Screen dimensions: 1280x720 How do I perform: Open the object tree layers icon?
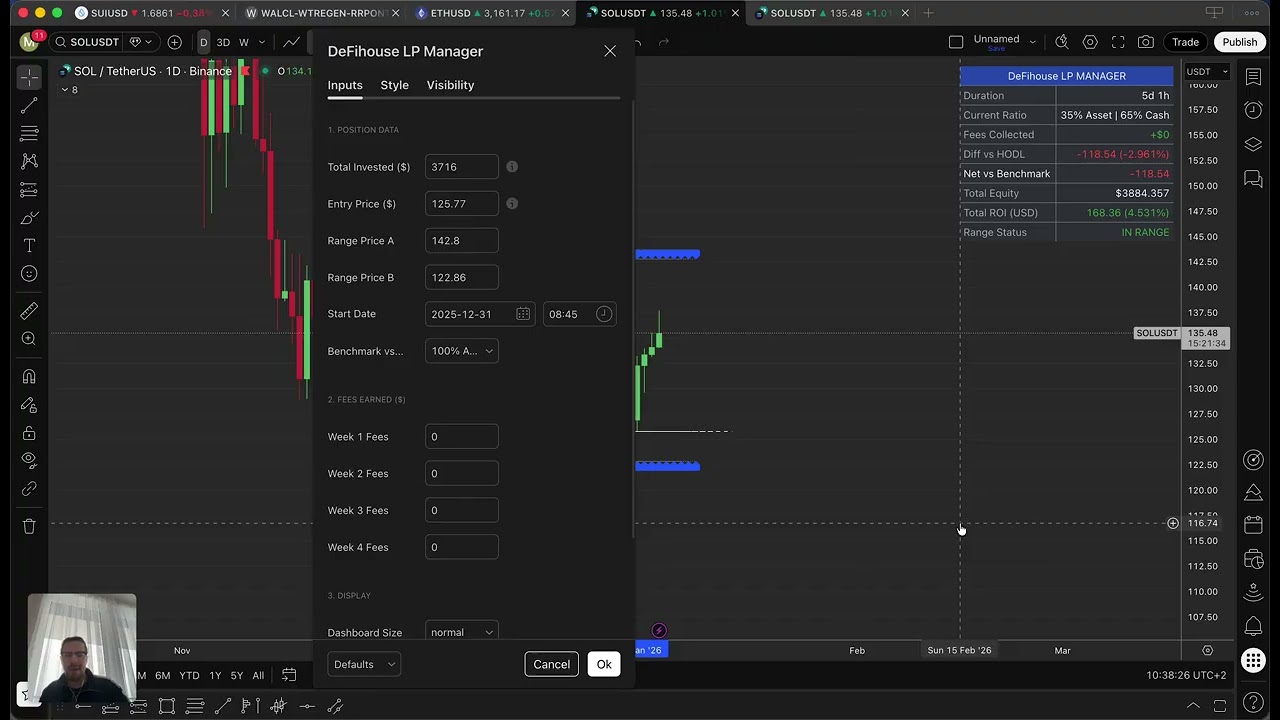pyautogui.click(x=1253, y=145)
